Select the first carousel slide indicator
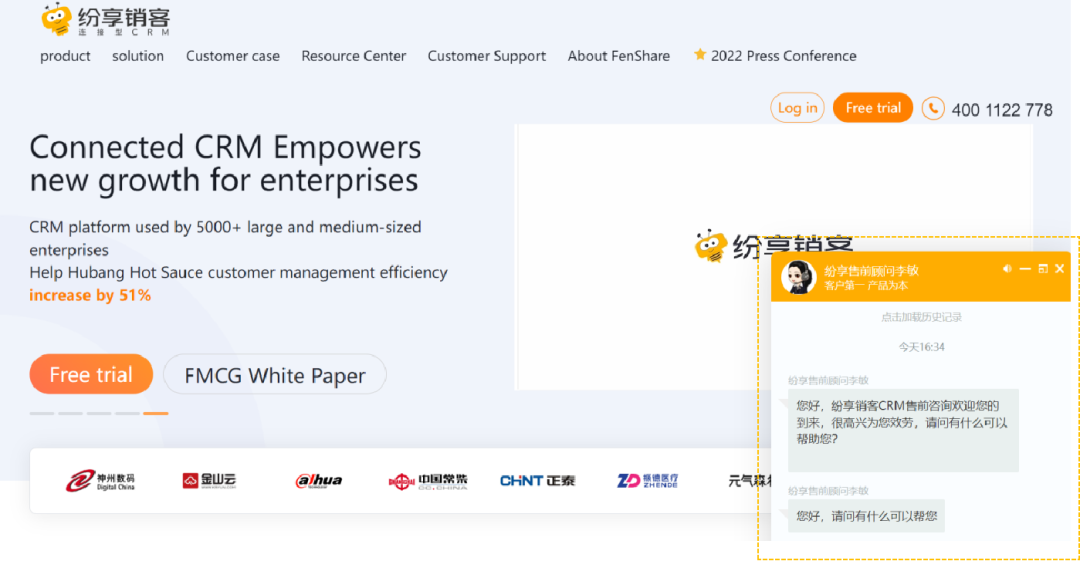Screen dimensions: 1080x561 (x=42, y=413)
